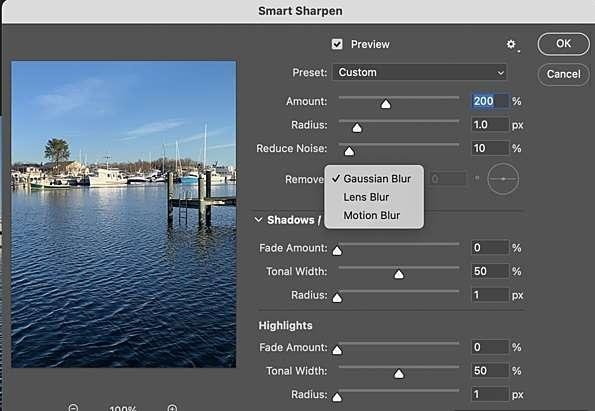Focus the Highlights Radius value field
The image size is (595, 411).
[x=490, y=394]
